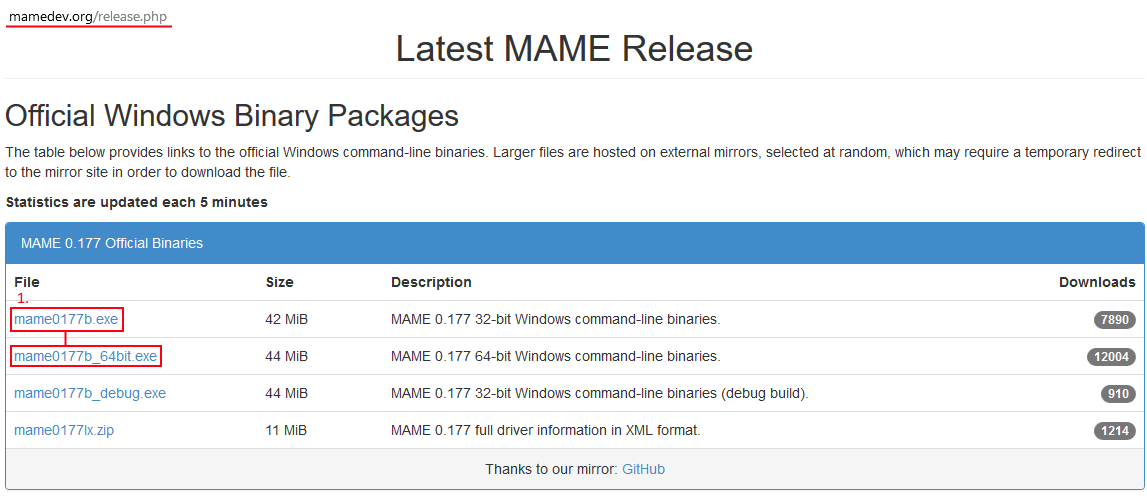
Task: Click the Official Windows Binary Packages heading
Action: pyautogui.click(x=232, y=115)
